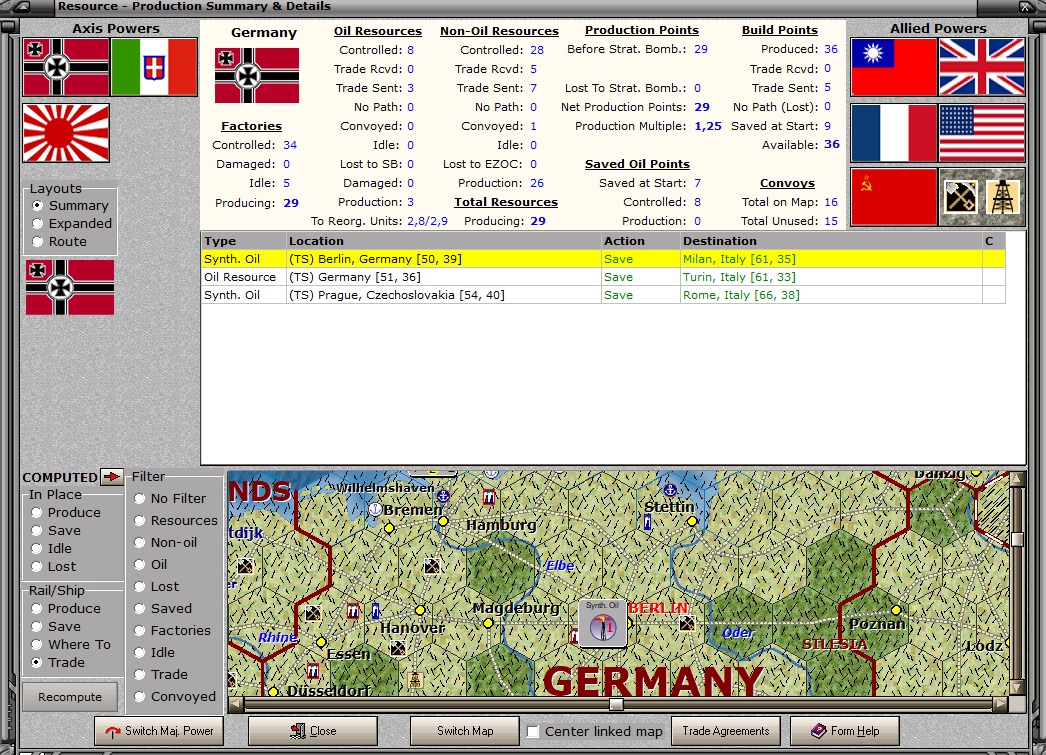This screenshot has width=1046, height=755.
Task: Click the German flag below Layouts
Action: pos(70,287)
